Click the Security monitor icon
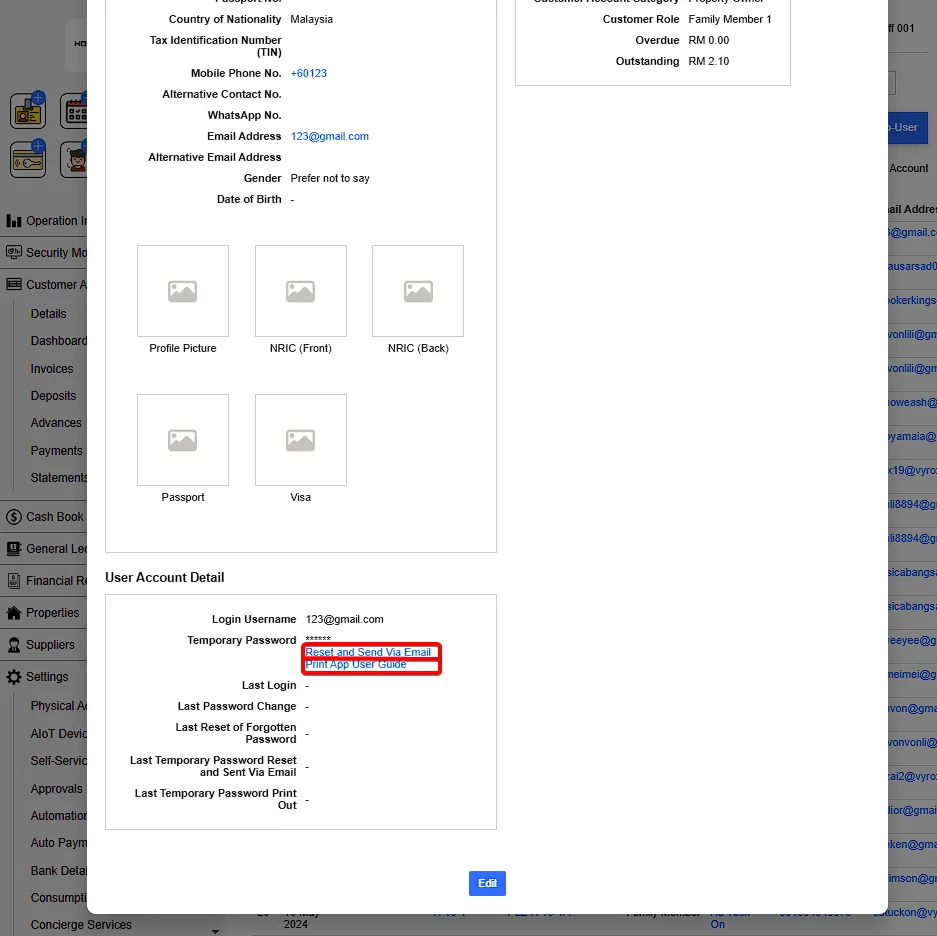 tap(14, 253)
